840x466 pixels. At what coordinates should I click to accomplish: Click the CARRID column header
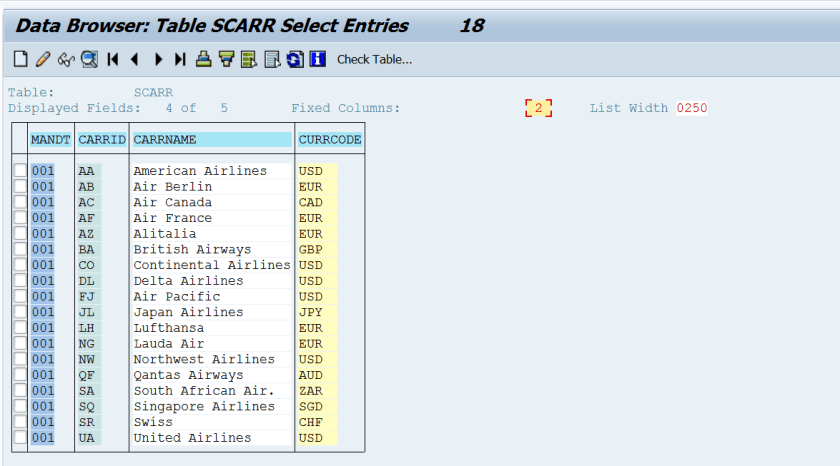102,140
